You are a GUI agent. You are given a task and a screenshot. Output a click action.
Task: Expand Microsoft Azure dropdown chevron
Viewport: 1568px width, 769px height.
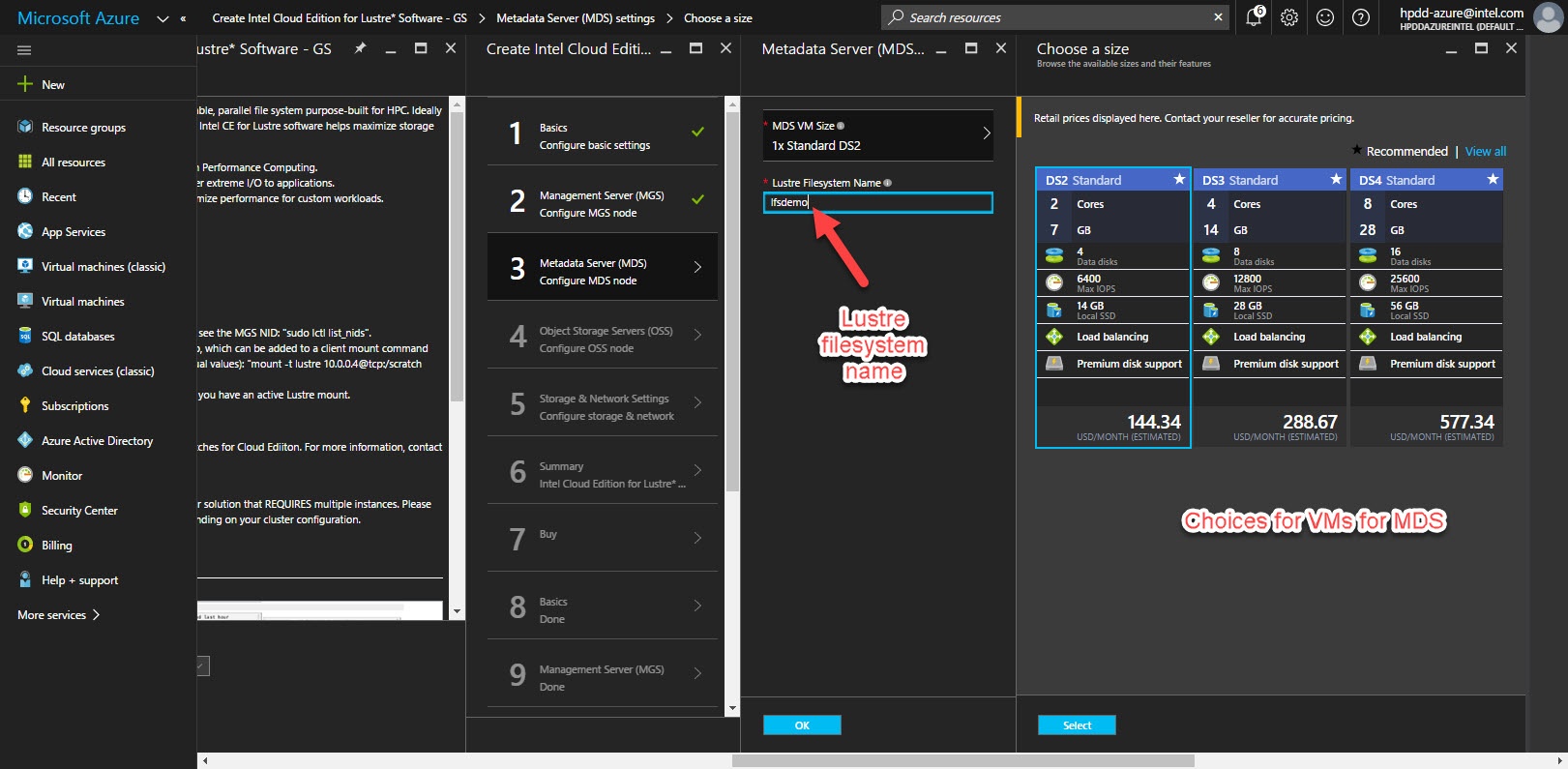pyautogui.click(x=163, y=18)
